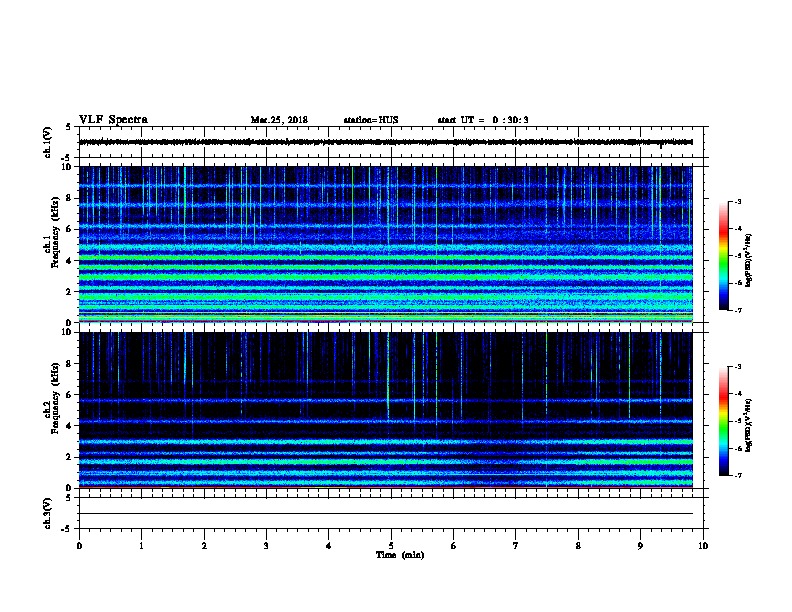Viewport: 792px width, 612px height.
Task: Click the "Time (min)" axis label
Action: pos(400,555)
